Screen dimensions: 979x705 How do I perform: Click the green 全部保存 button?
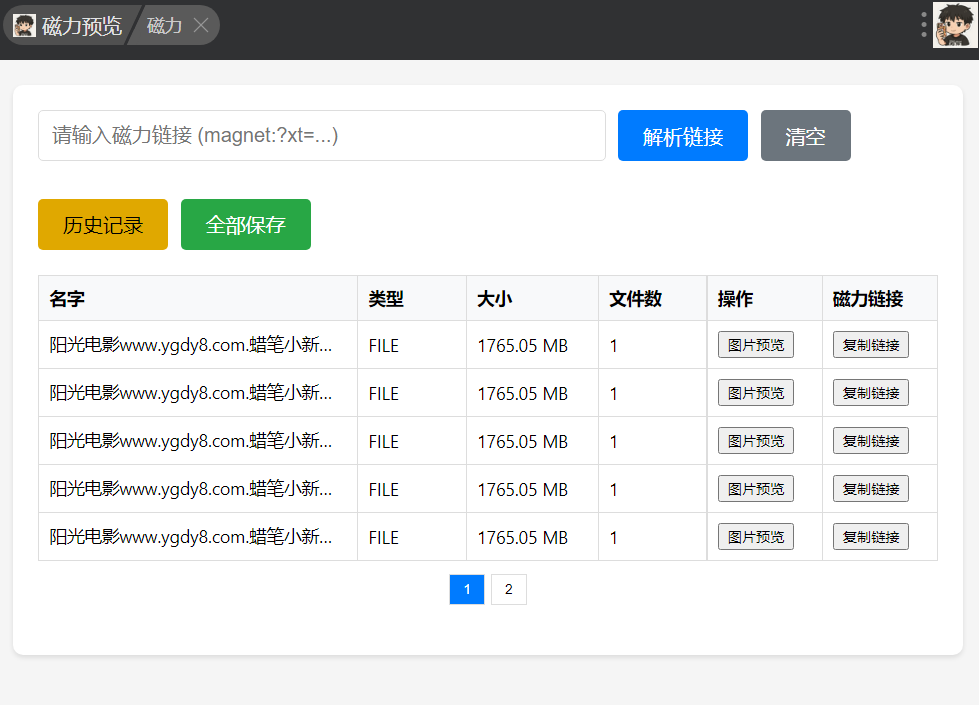(246, 225)
